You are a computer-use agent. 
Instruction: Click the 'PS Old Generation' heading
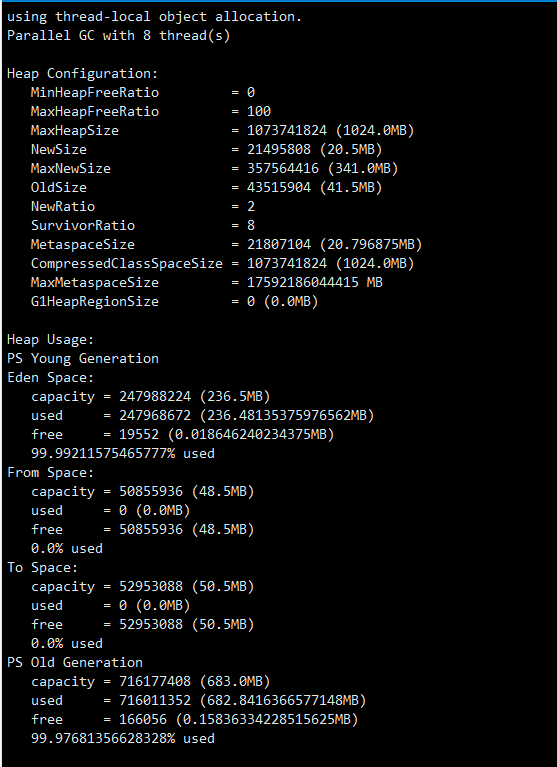pyautogui.click(x=75, y=662)
